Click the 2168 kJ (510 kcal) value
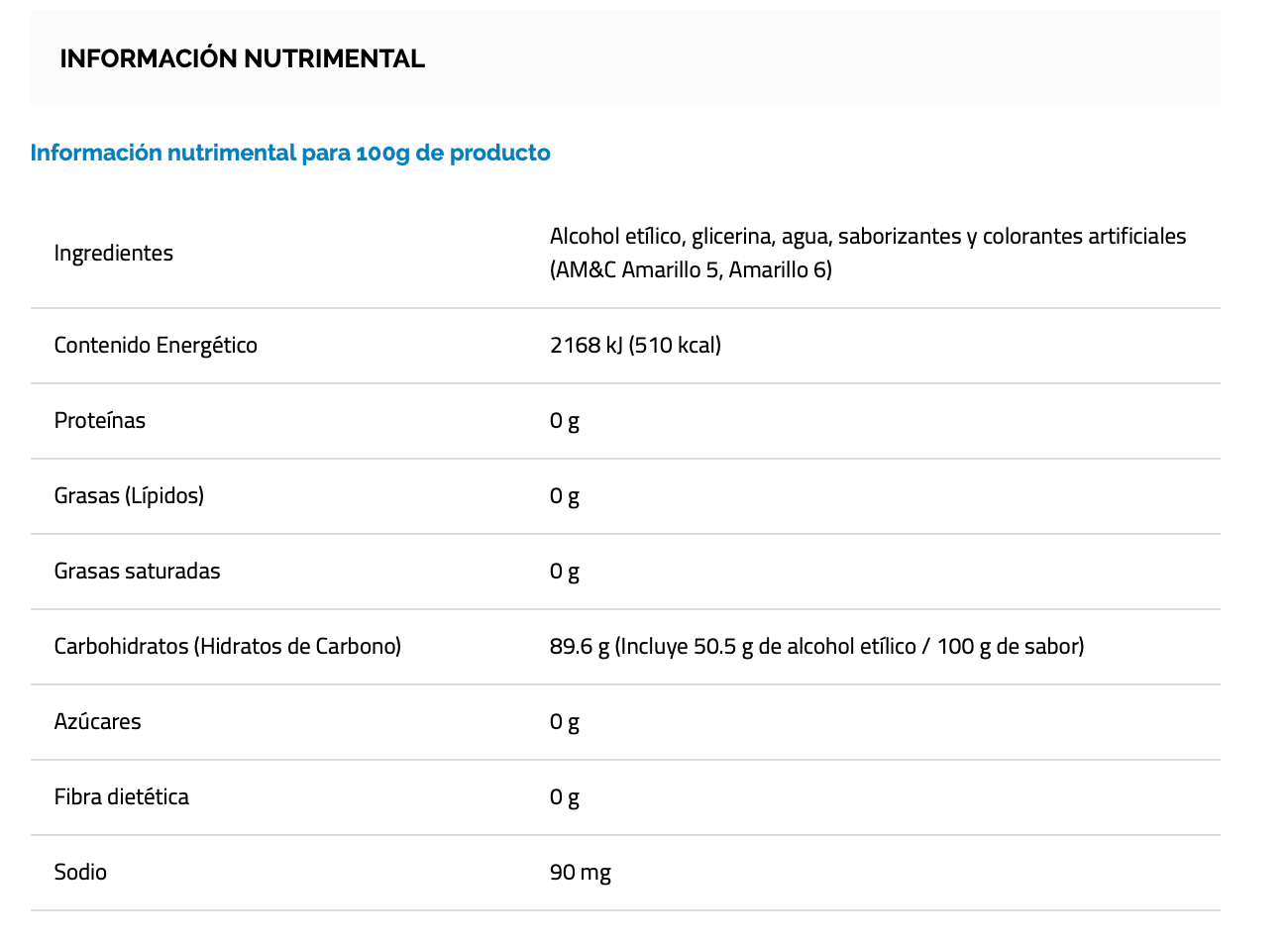The image size is (1288, 945). click(636, 346)
